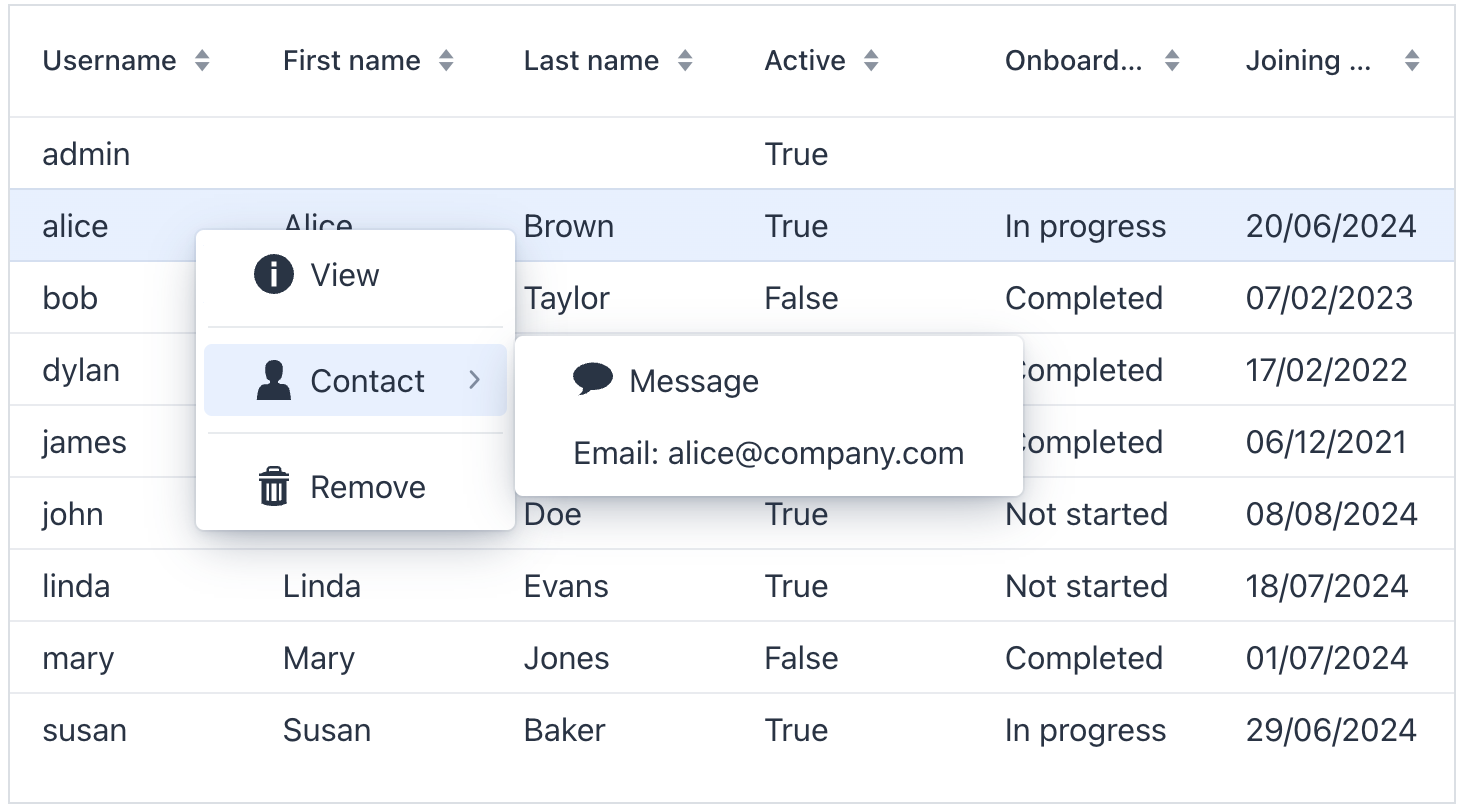Sort by Last name column arrows

point(685,61)
